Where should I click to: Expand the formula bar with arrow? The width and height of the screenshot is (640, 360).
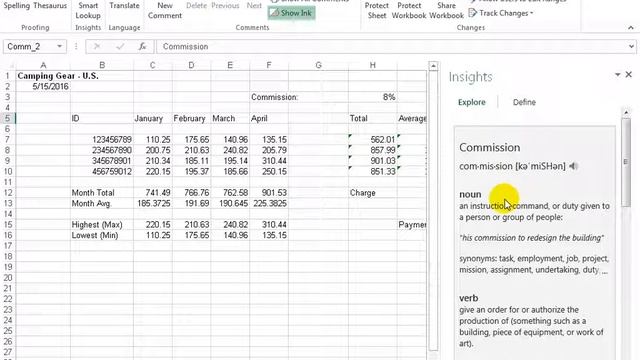coord(631,47)
